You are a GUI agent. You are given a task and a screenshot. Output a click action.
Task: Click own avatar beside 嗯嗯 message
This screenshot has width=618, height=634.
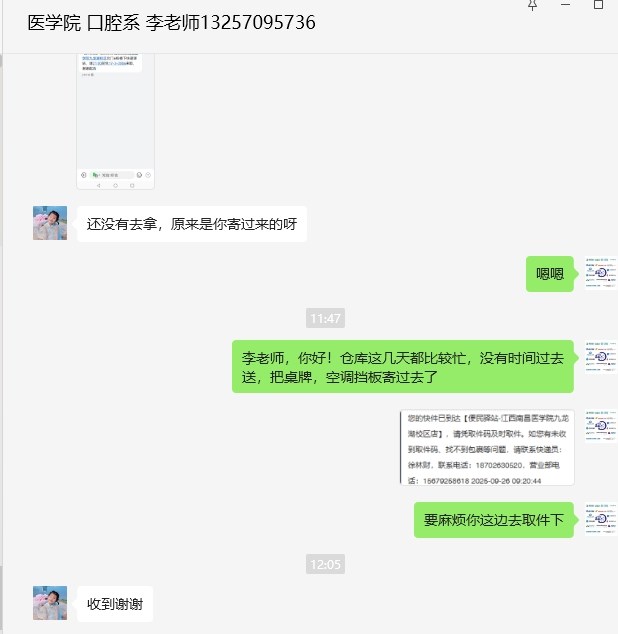point(601,273)
